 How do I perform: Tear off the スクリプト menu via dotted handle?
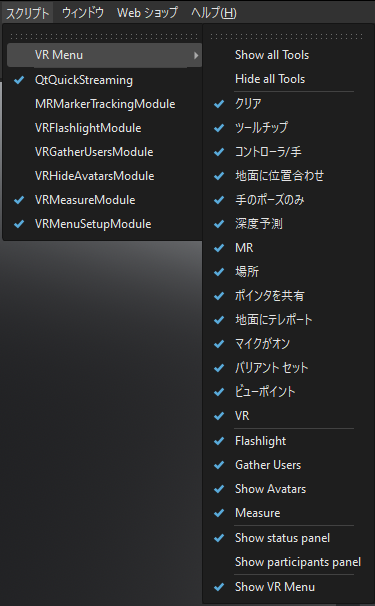[x=104, y=37]
